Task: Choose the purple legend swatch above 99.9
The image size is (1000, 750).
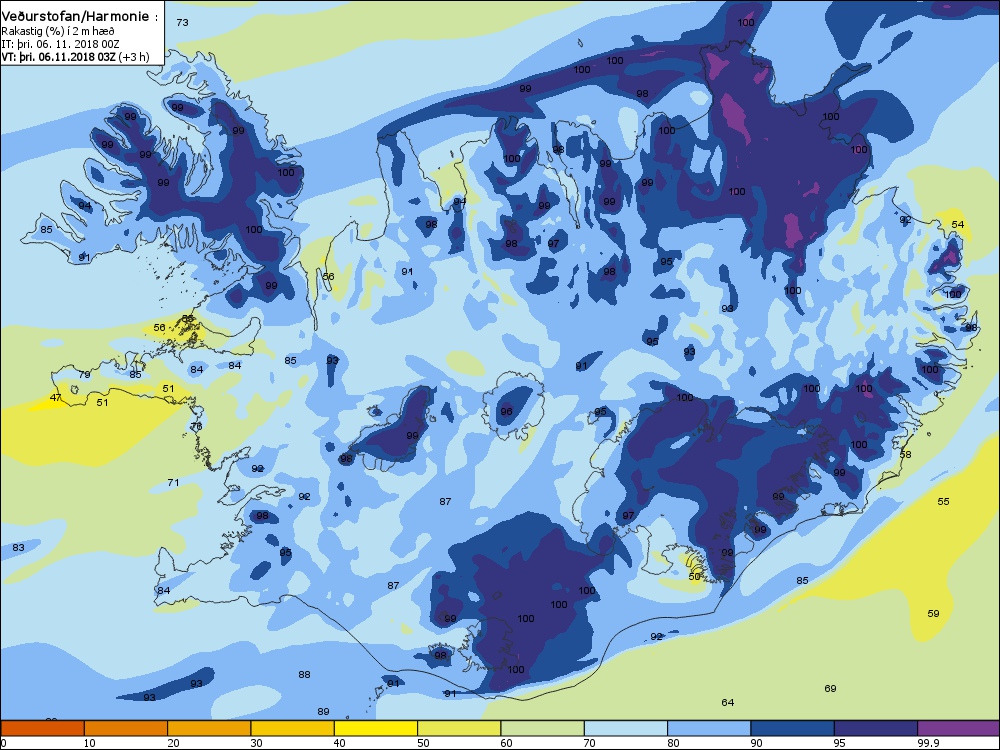Action: [959, 728]
